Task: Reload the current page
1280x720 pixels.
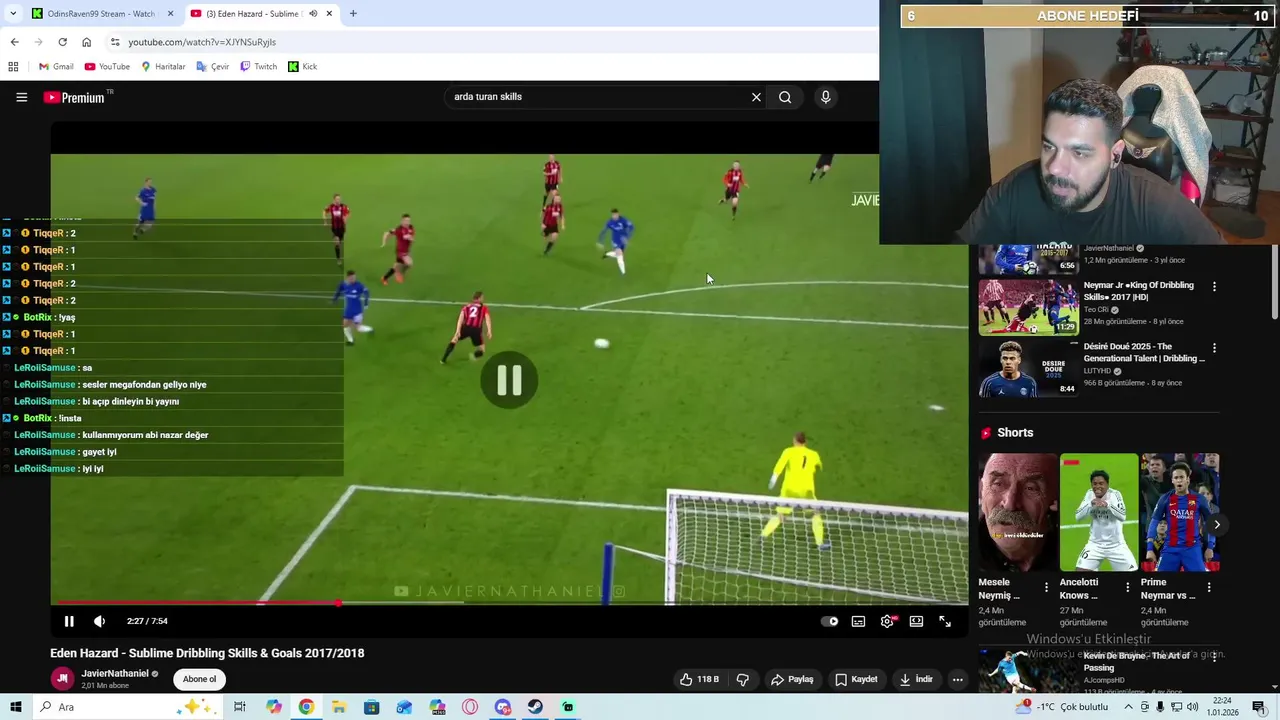Action: click(x=62, y=42)
